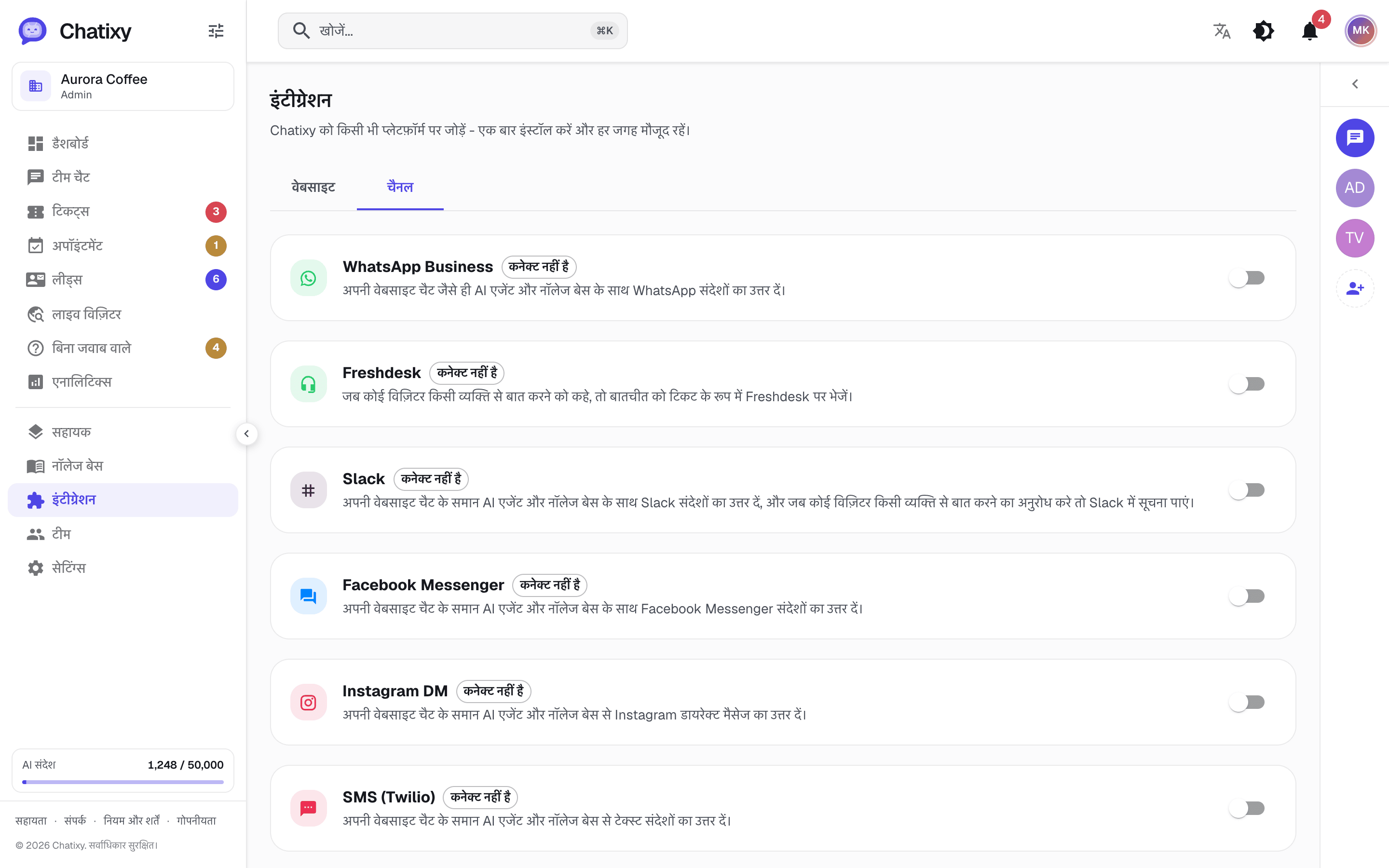Open बिना जवाब वाले in sidebar
The width and height of the screenshot is (1389, 868).
(123, 348)
